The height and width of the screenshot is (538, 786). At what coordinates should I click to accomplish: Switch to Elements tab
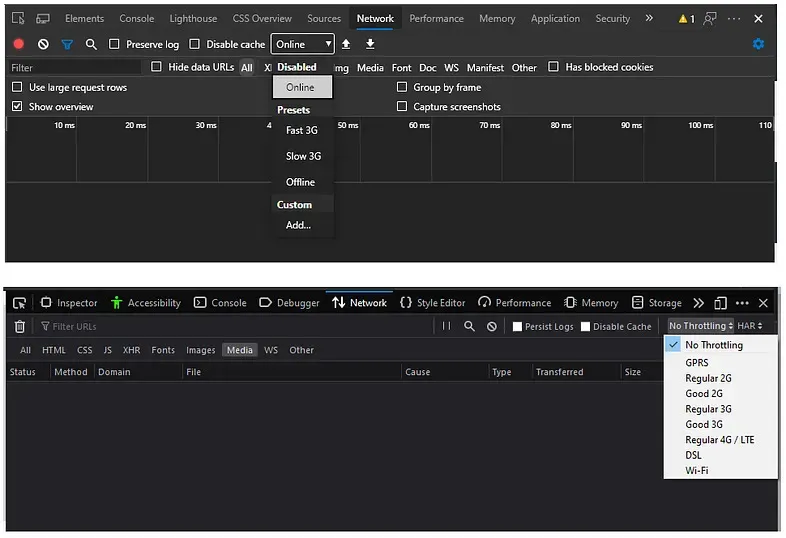[x=84, y=19]
